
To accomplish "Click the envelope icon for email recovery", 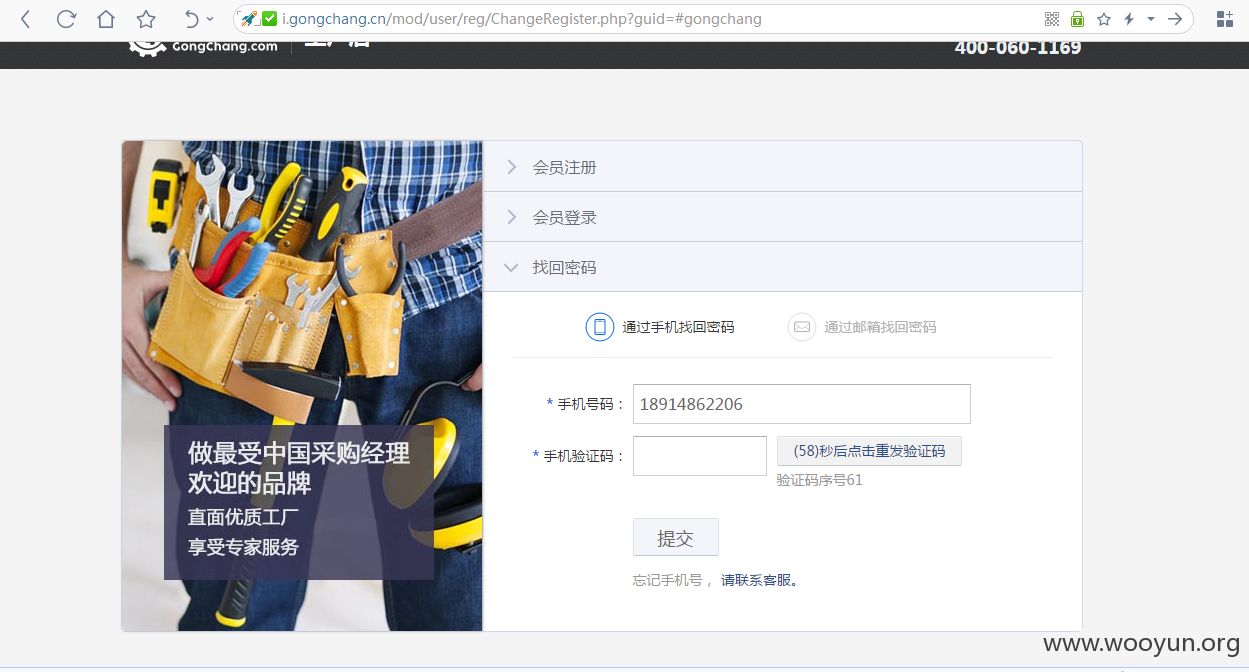I will (802, 327).
